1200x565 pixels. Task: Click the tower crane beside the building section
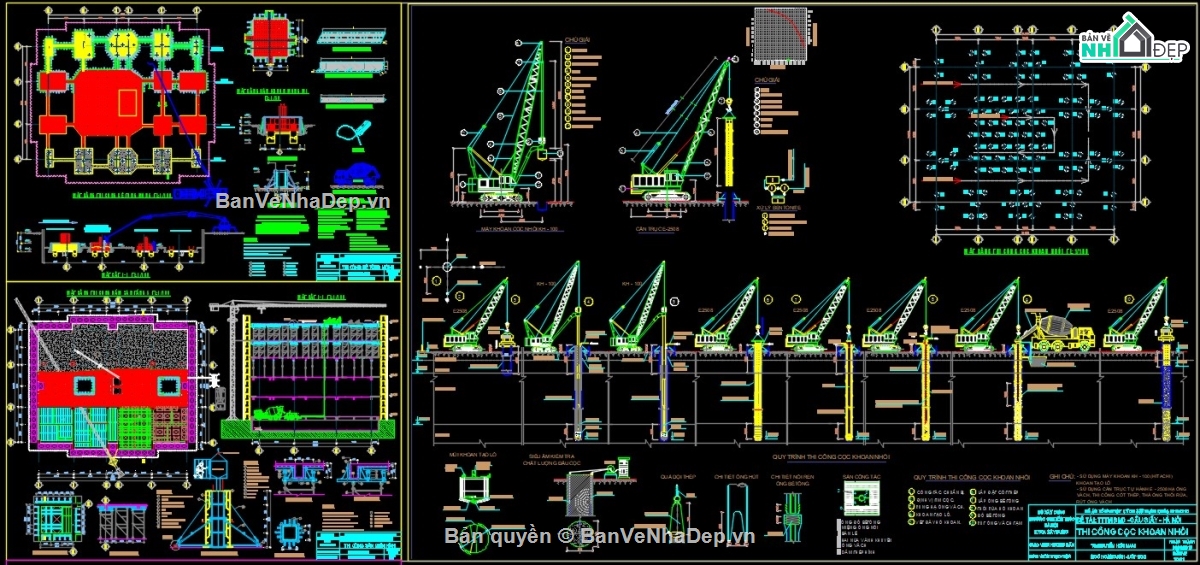(x=233, y=360)
